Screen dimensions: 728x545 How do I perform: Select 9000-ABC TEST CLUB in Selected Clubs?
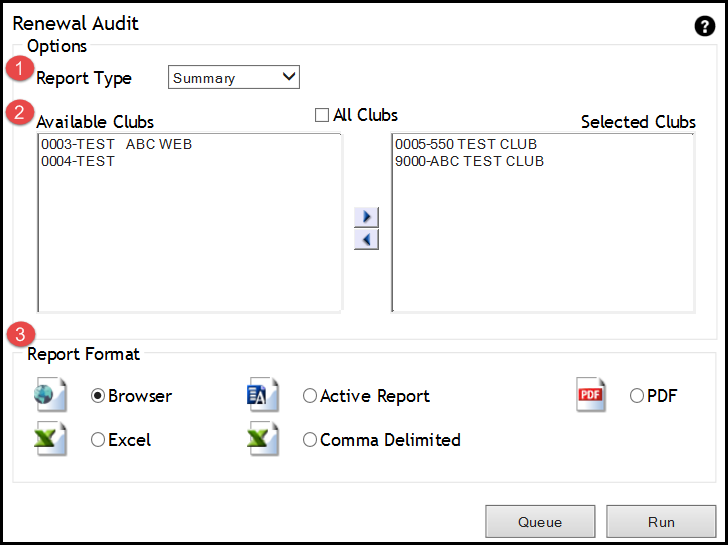[x=469, y=161]
